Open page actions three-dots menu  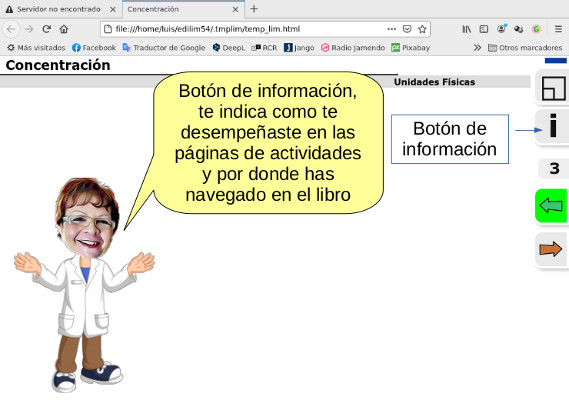[x=392, y=29]
